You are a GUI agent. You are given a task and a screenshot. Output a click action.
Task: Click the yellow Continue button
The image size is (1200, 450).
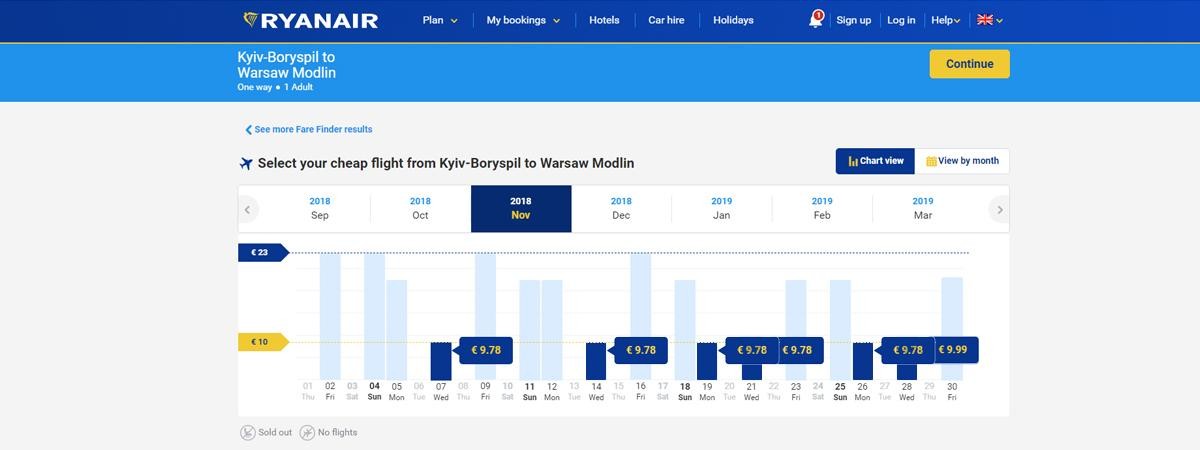(970, 64)
